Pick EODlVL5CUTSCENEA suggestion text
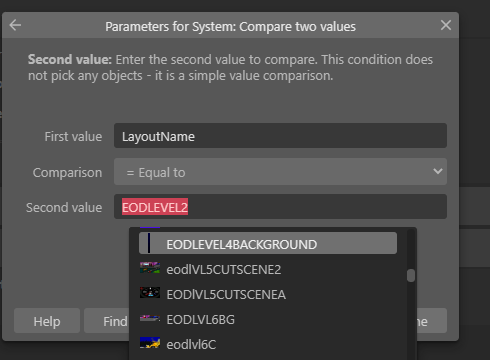 (x=226, y=294)
